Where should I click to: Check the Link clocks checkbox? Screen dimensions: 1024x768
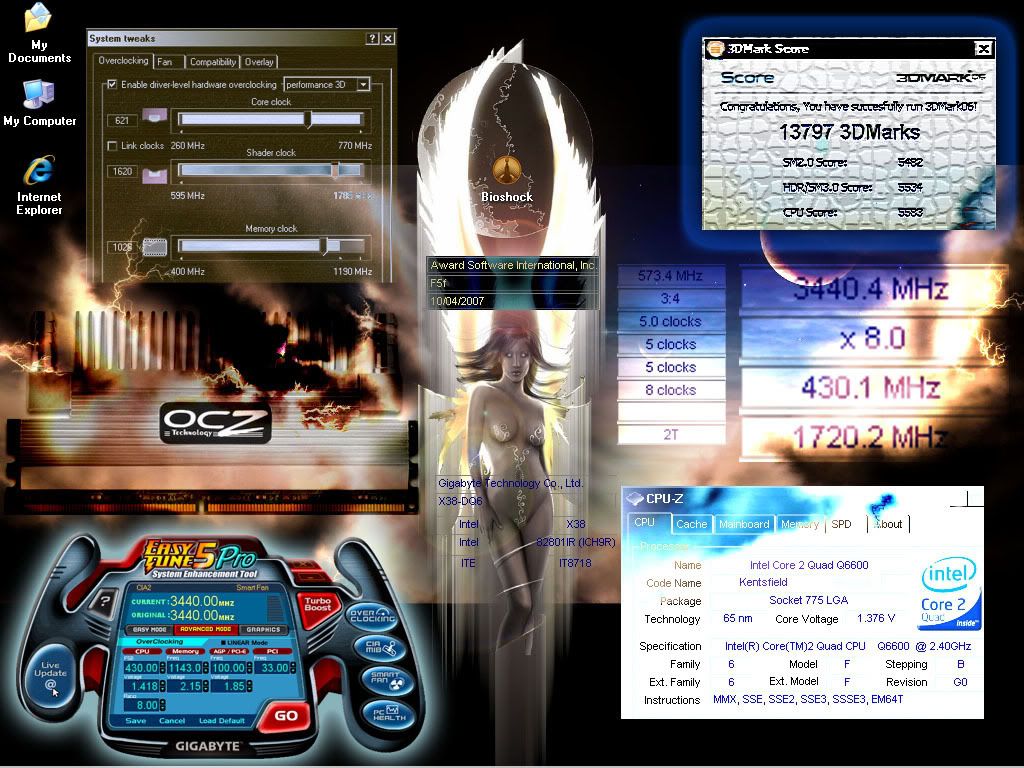[x=112, y=146]
